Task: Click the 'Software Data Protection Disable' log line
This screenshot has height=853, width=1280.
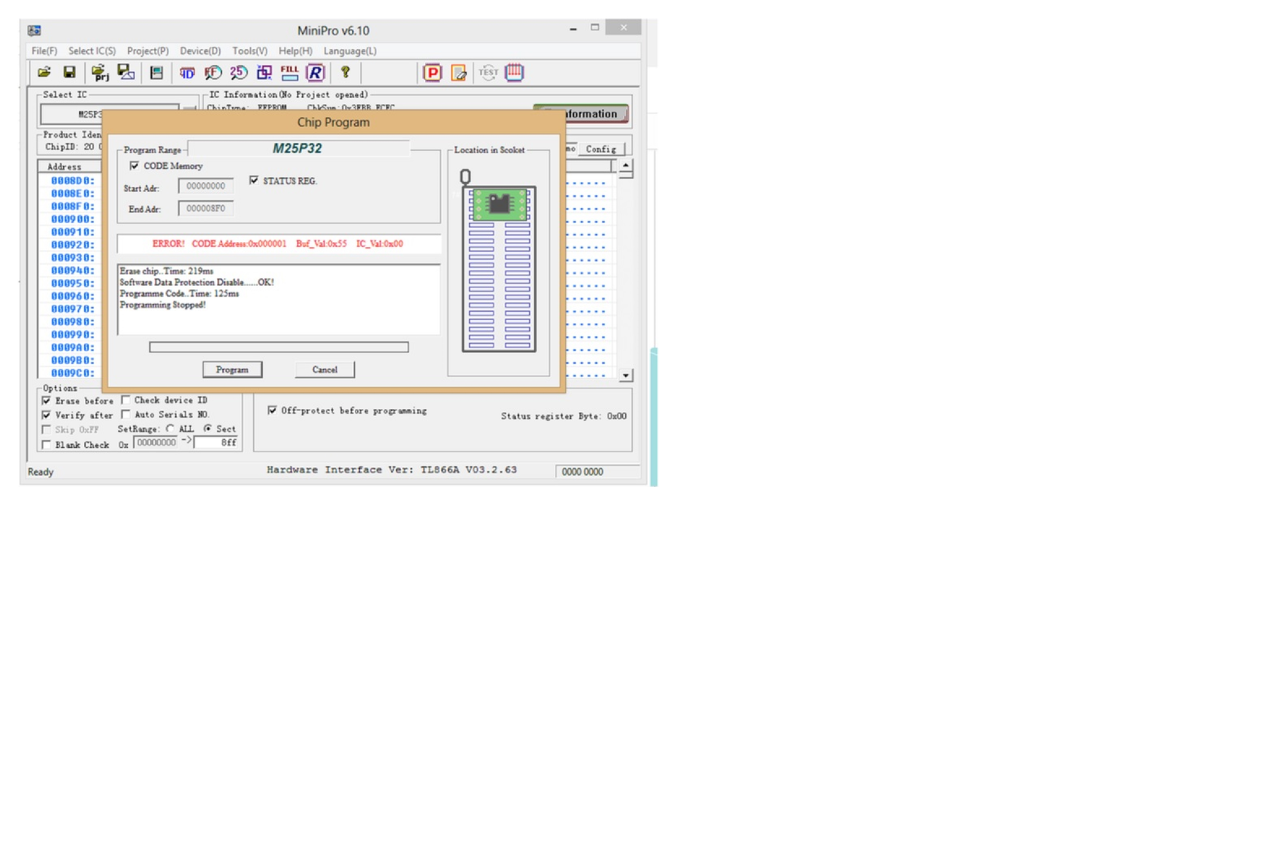Action: [197, 282]
